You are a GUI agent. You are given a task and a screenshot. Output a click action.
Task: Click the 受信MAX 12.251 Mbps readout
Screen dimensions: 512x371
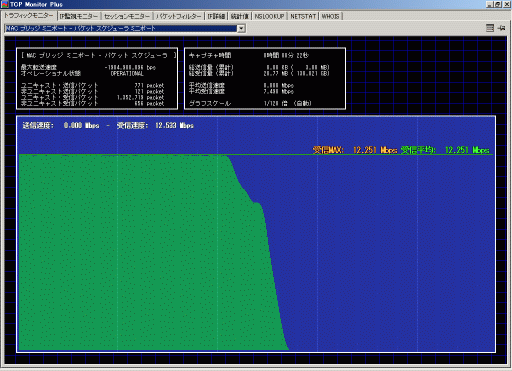pyautogui.click(x=355, y=150)
